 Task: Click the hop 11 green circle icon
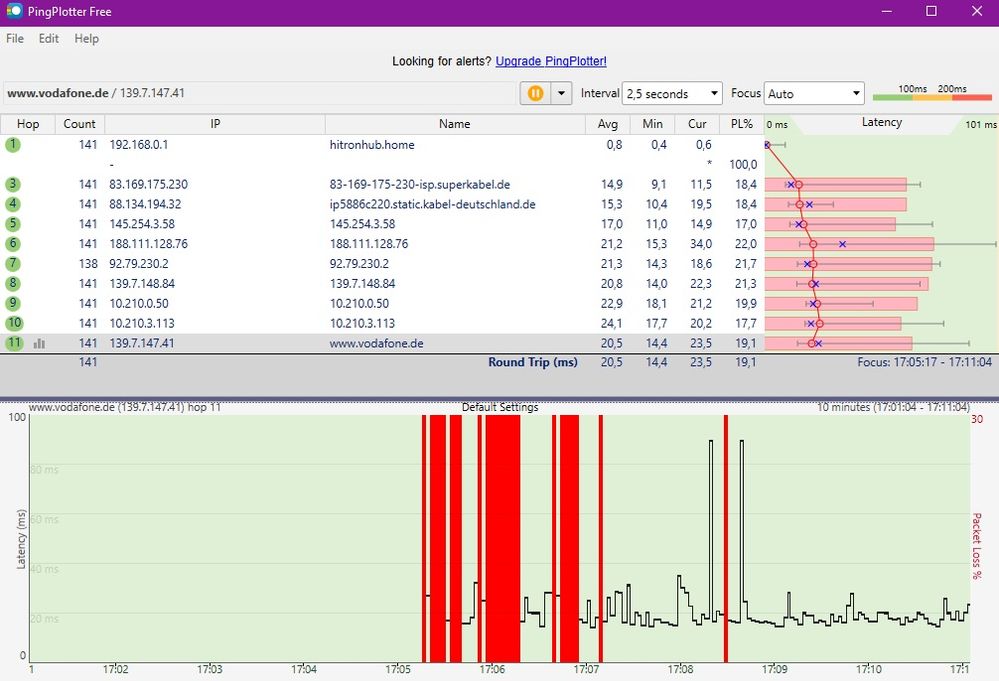pyautogui.click(x=13, y=343)
